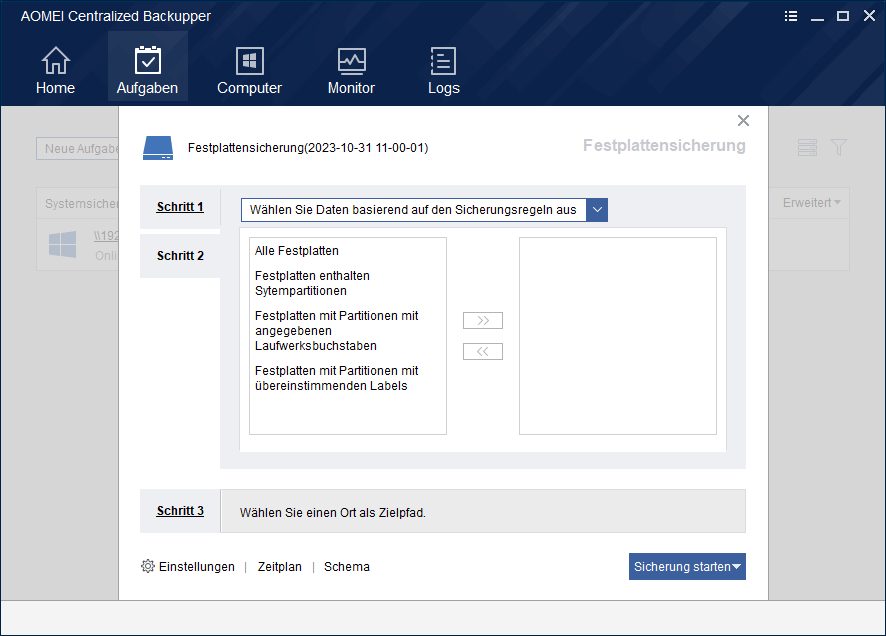The height and width of the screenshot is (636, 886).
Task: Select Schritt 1
Action: click(x=180, y=207)
